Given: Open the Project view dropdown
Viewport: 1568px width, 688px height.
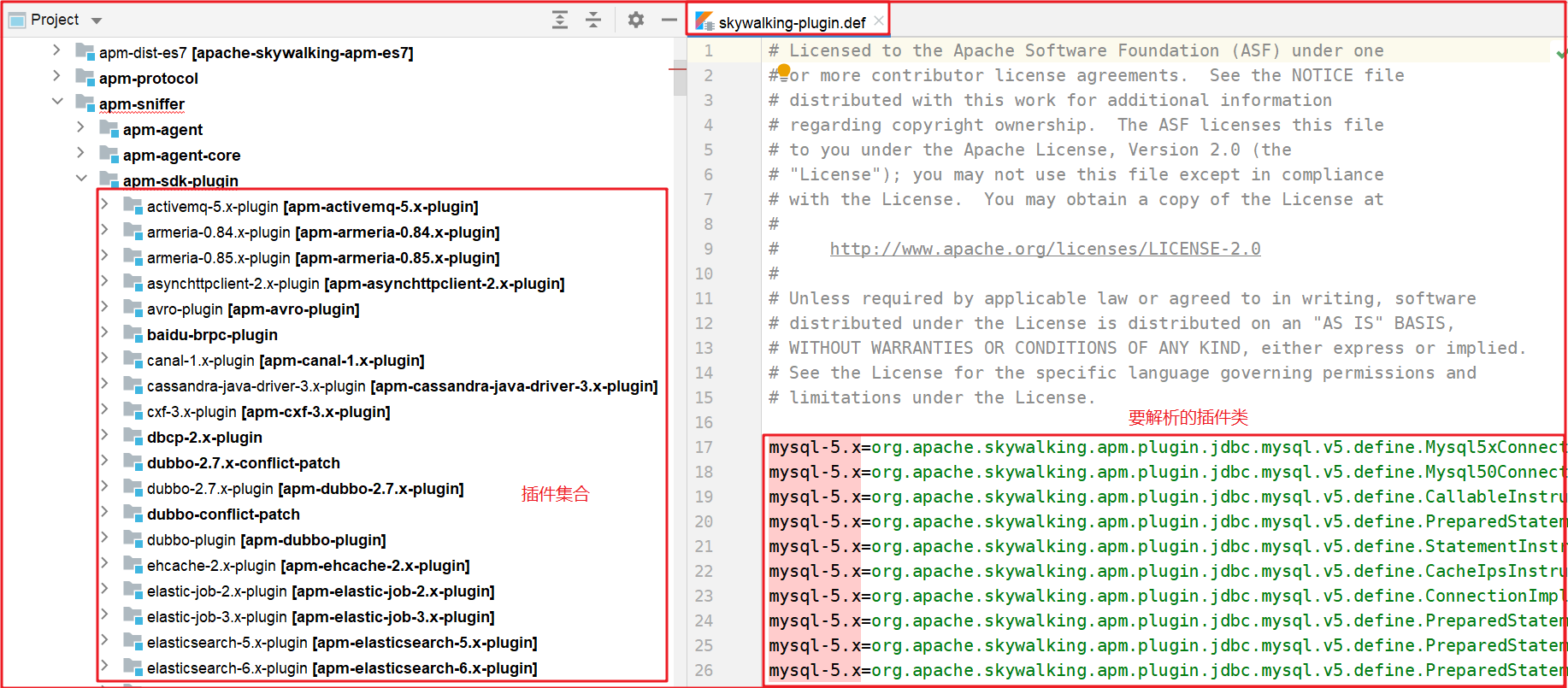Looking at the screenshot, I should [x=97, y=21].
